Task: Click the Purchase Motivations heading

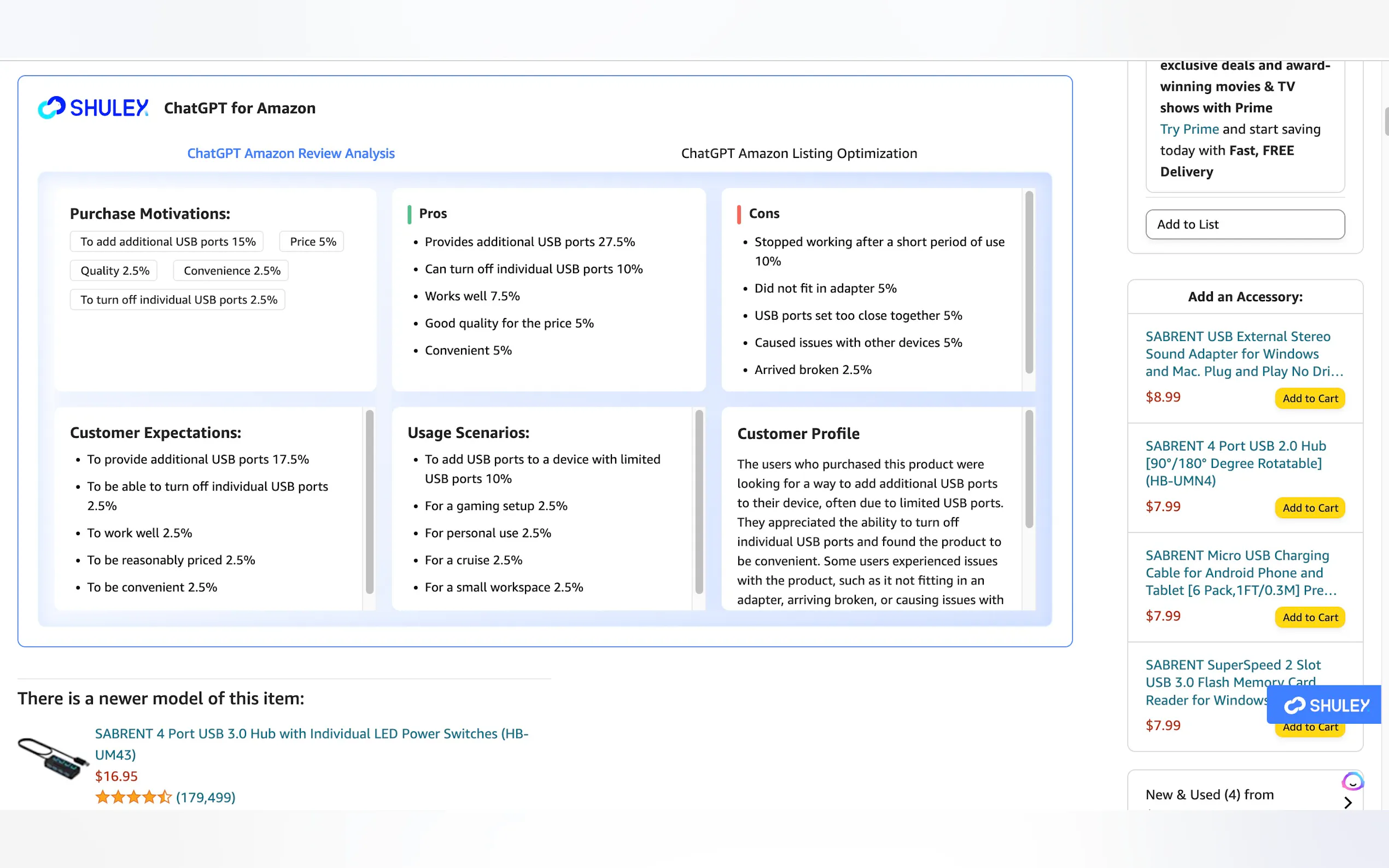Action: point(150,214)
